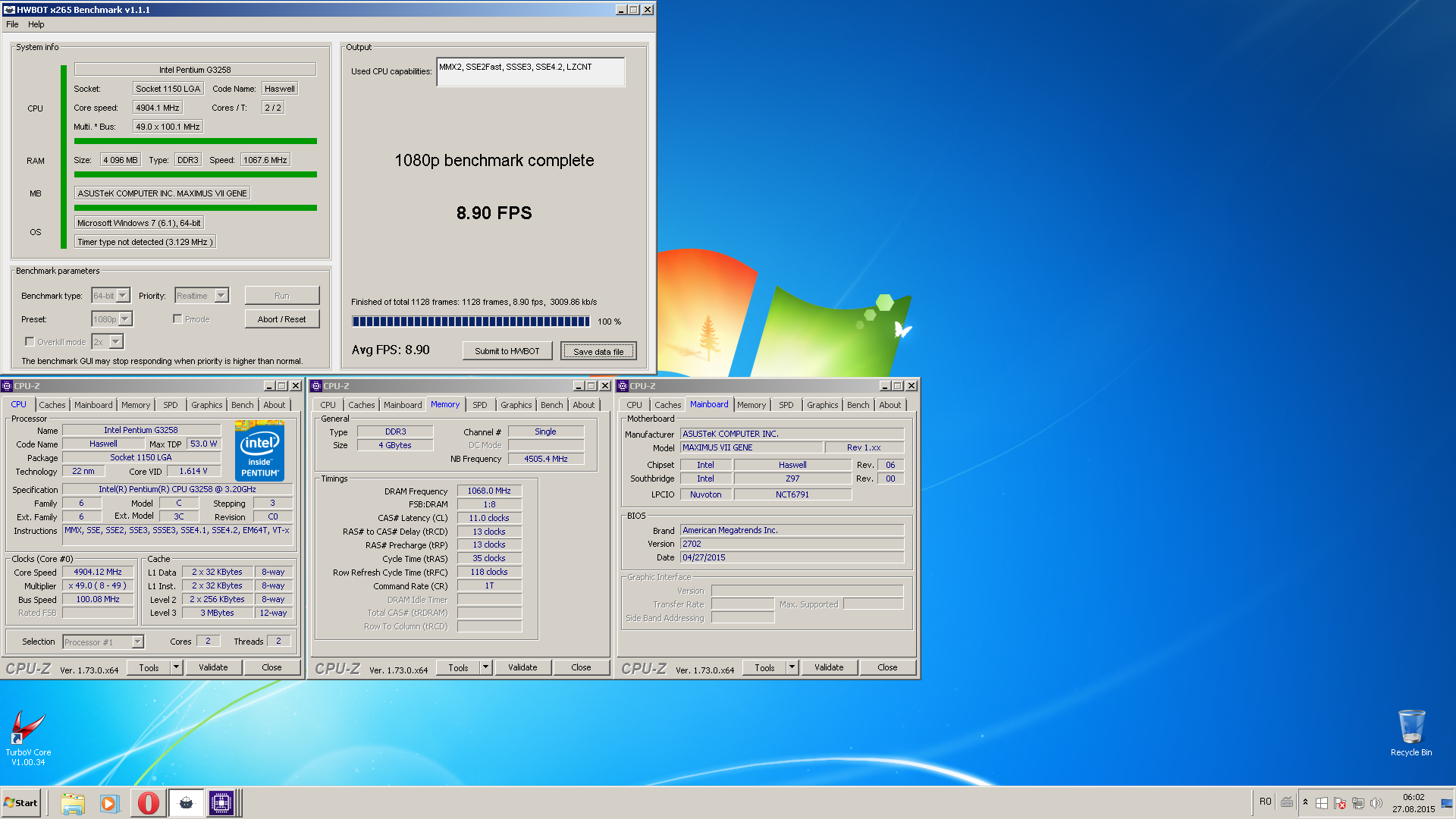This screenshot has height=819, width=1456.
Task: Open the Action Center flag tray icon
Action: tap(1339, 803)
